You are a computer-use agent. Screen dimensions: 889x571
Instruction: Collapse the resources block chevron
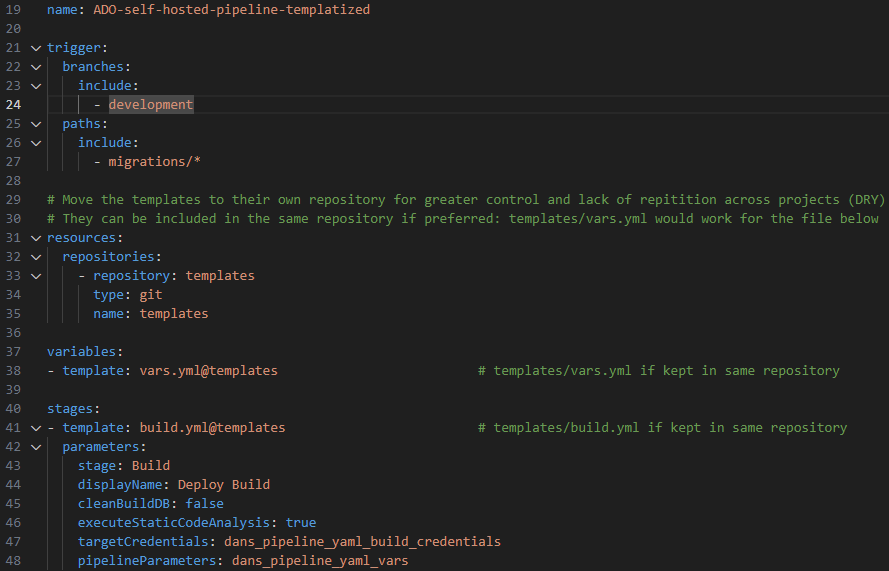tap(36, 238)
